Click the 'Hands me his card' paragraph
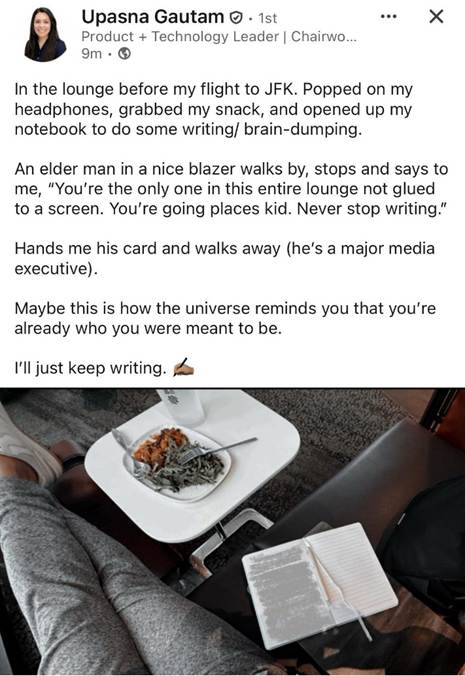Viewport: 465px width, 676px height. tap(225, 258)
